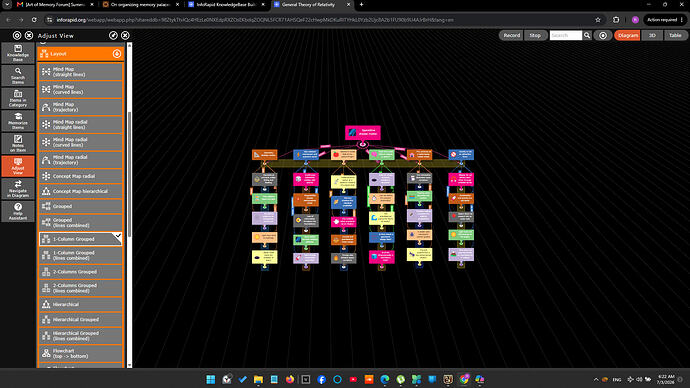Open the Notes on Item panel
690x388 pixels.
[x=18, y=143]
